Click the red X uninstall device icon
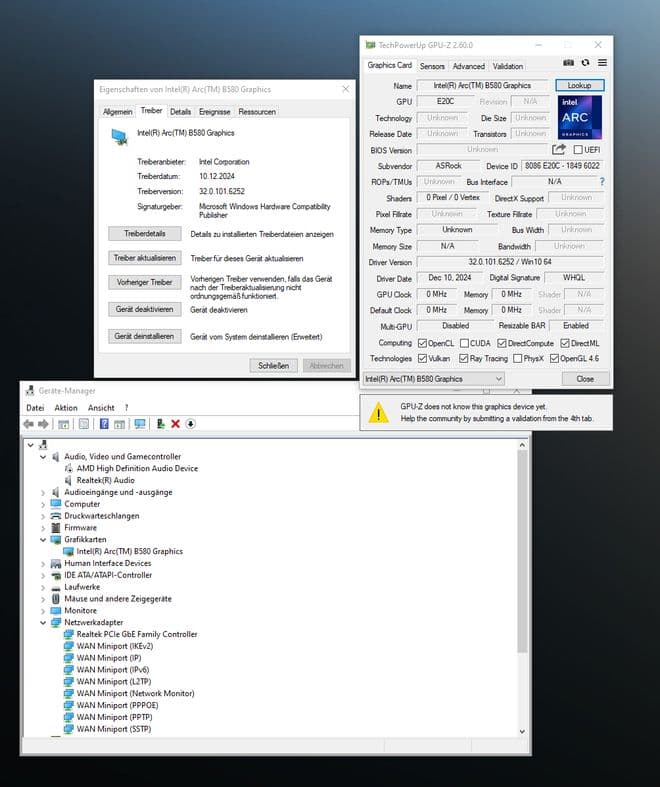This screenshot has width=660, height=787. click(x=175, y=424)
